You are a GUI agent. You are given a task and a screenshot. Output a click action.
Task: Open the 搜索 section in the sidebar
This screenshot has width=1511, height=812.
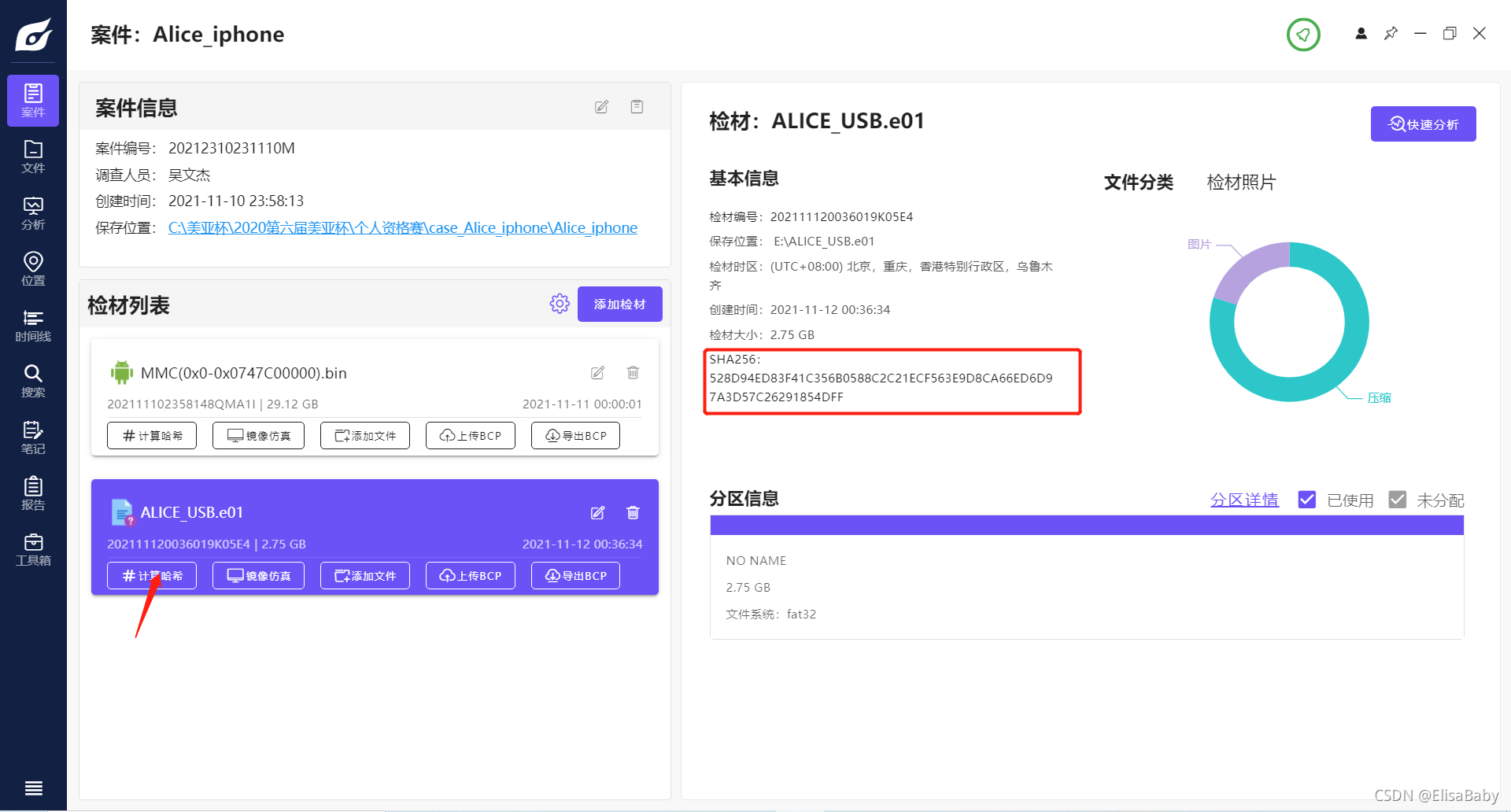tap(33, 381)
